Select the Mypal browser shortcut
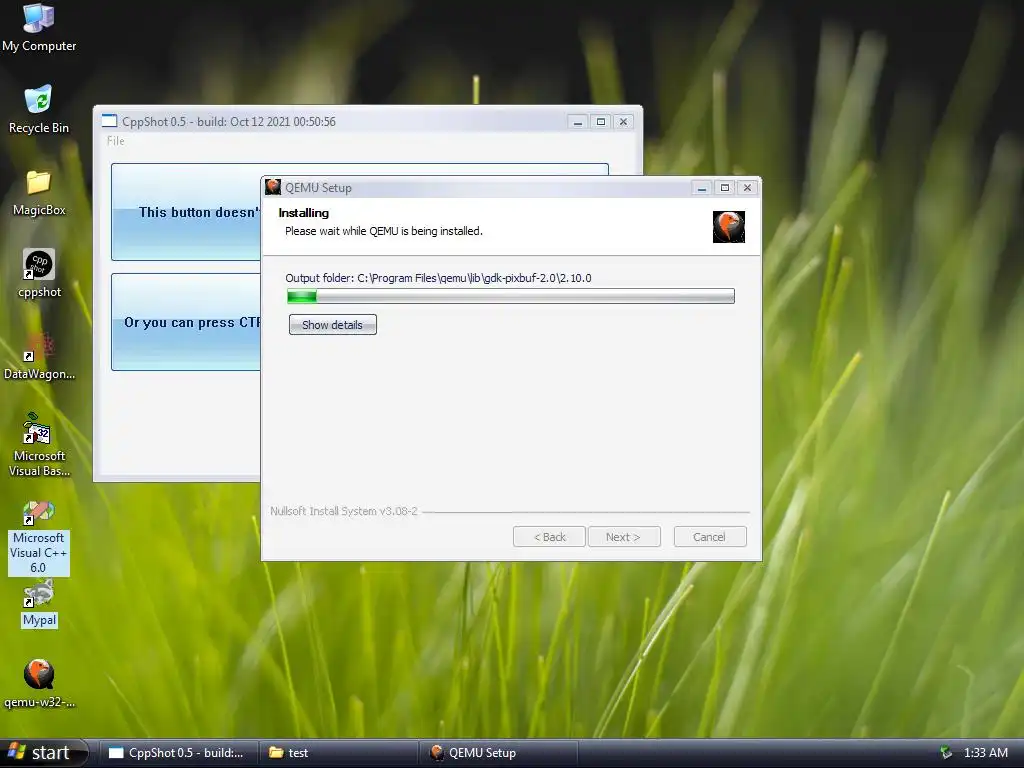 click(x=39, y=604)
